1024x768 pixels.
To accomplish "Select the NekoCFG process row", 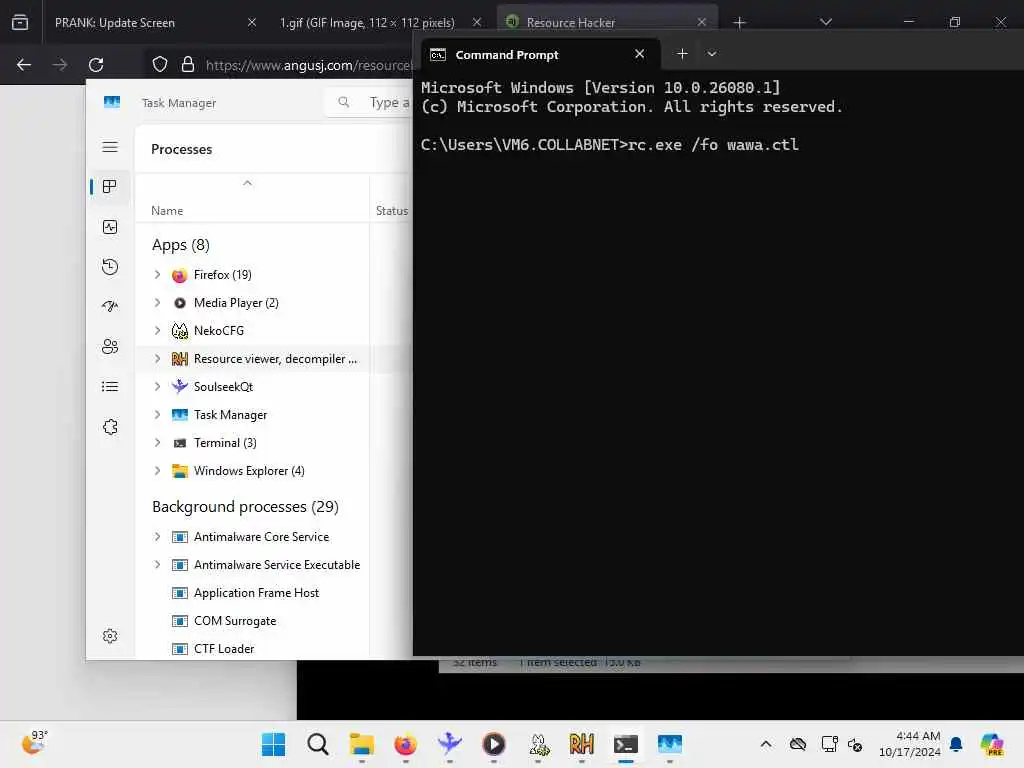I will (274, 330).
